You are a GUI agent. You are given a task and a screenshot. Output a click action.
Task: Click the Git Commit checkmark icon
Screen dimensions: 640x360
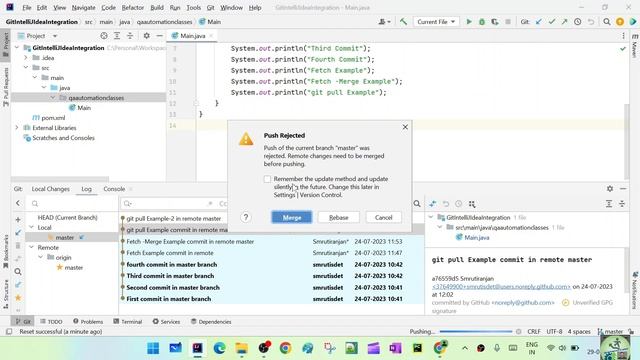[552, 22]
